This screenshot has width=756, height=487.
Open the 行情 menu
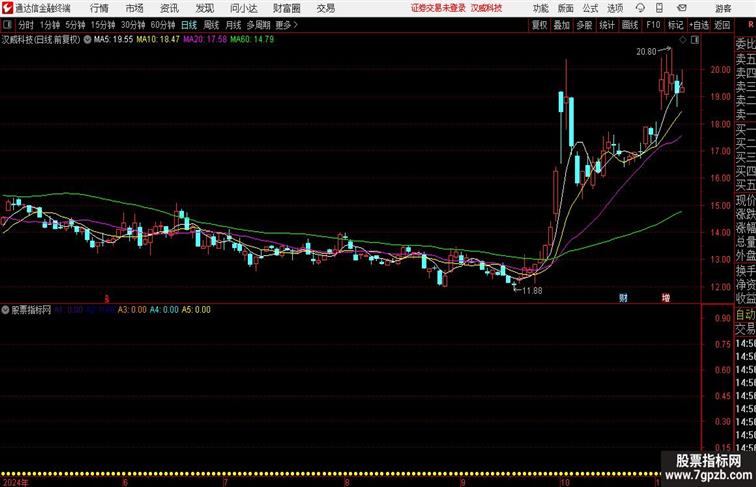(x=99, y=8)
